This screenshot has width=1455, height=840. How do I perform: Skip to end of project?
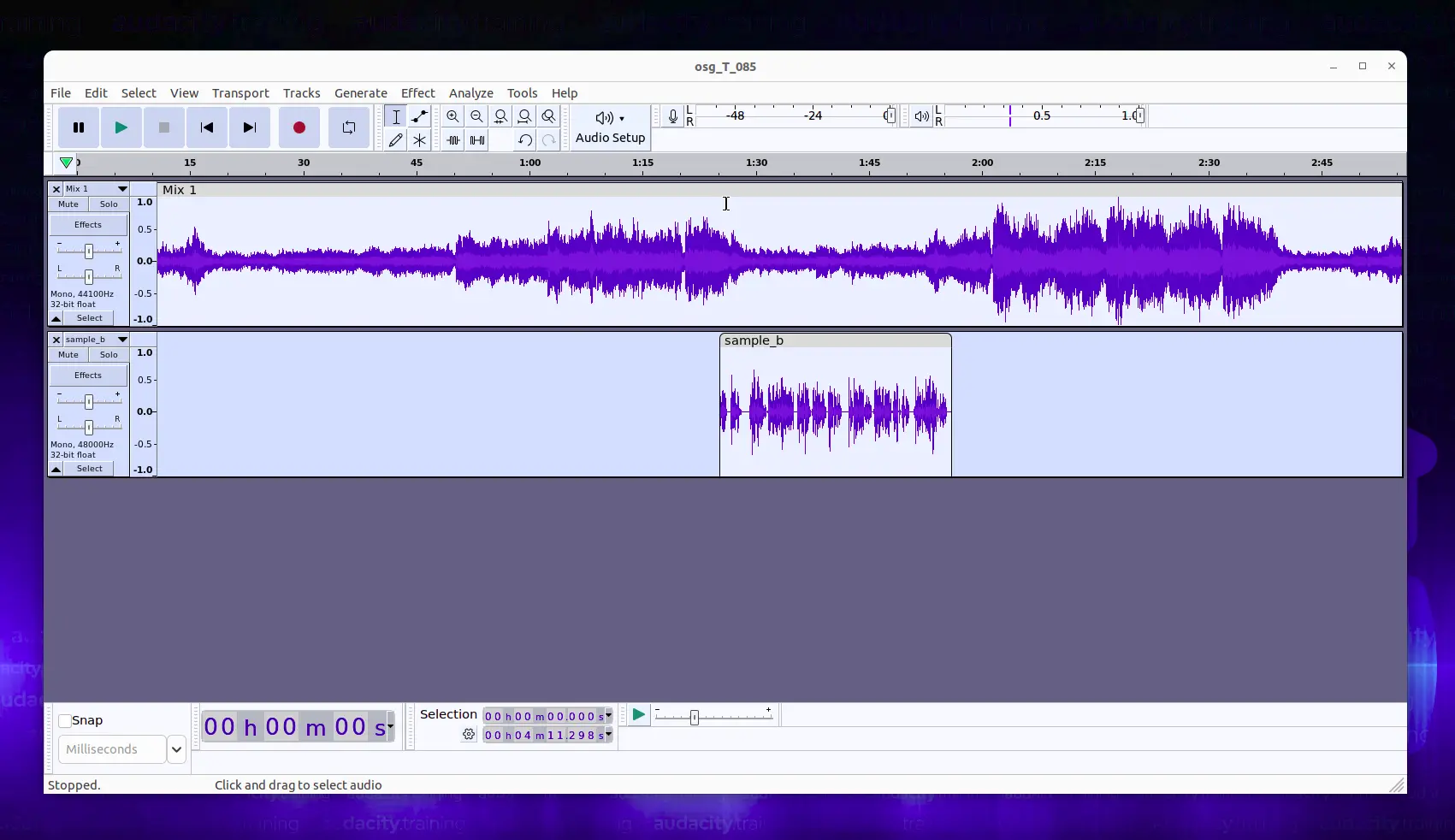tap(250, 127)
